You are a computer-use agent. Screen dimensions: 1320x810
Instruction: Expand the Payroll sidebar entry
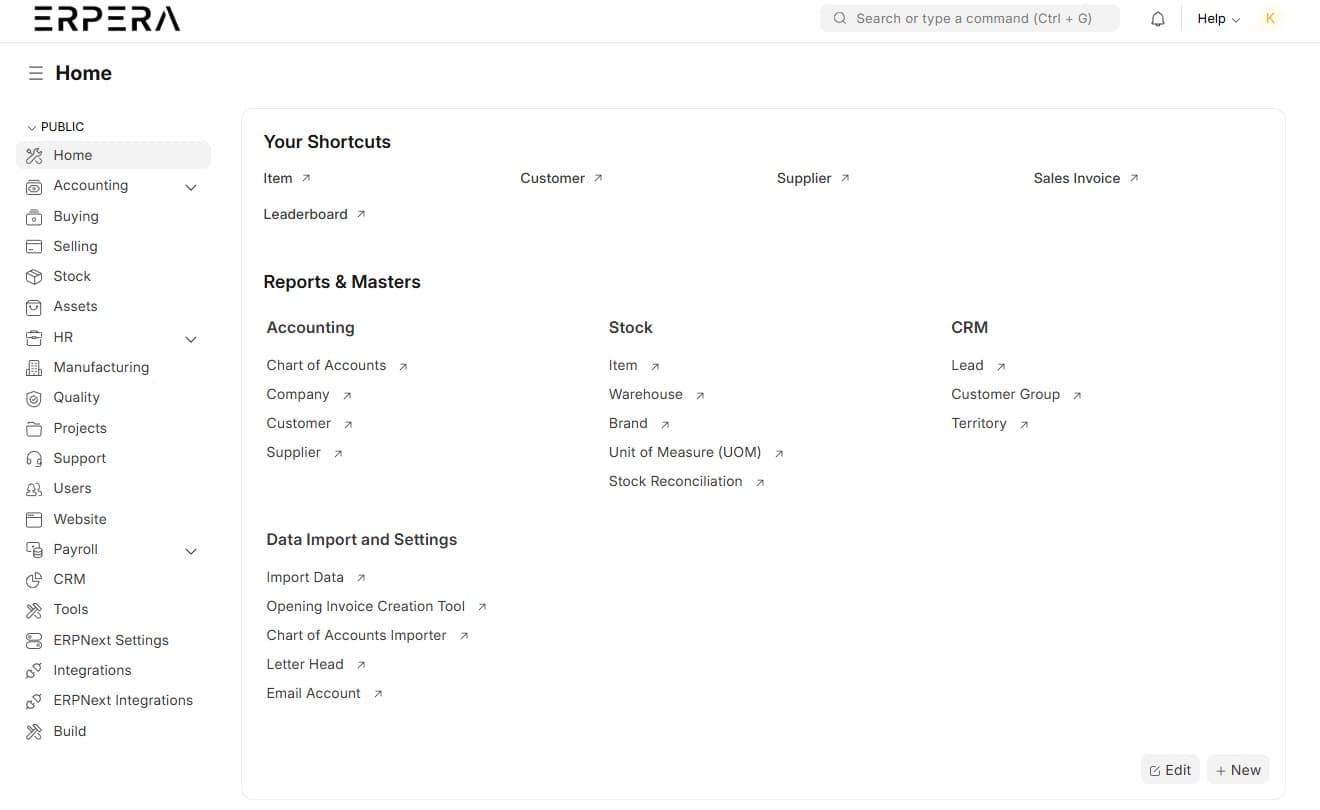coord(191,550)
